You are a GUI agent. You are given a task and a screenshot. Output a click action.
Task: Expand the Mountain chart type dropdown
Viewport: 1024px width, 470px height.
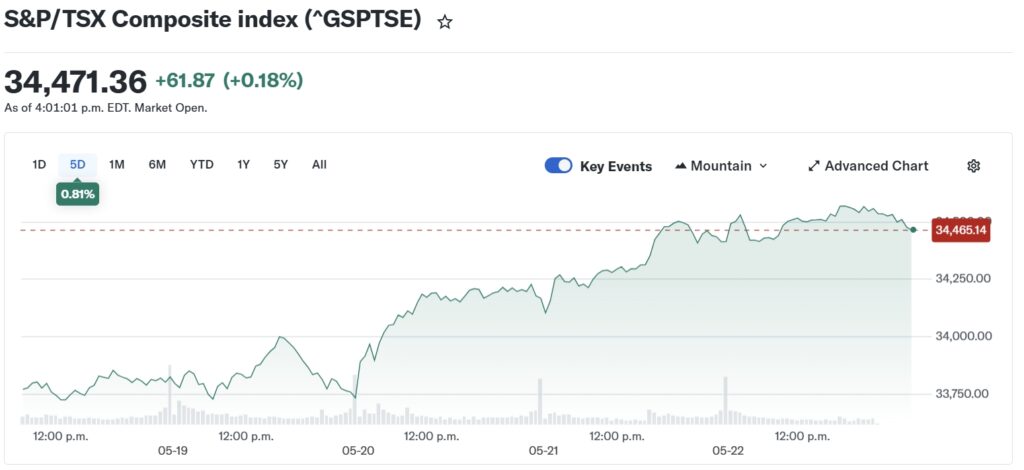coord(721,166)
